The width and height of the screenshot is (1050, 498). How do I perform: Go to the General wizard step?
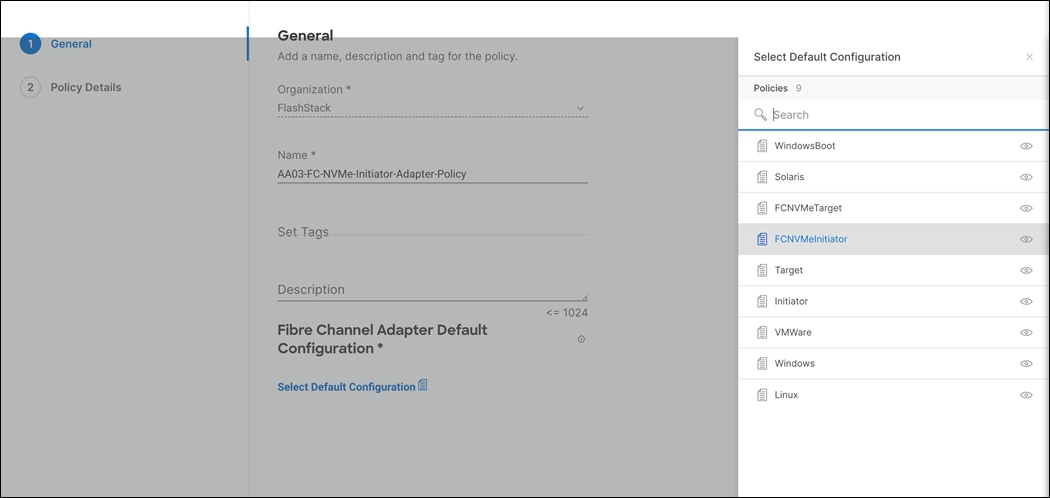70,44
